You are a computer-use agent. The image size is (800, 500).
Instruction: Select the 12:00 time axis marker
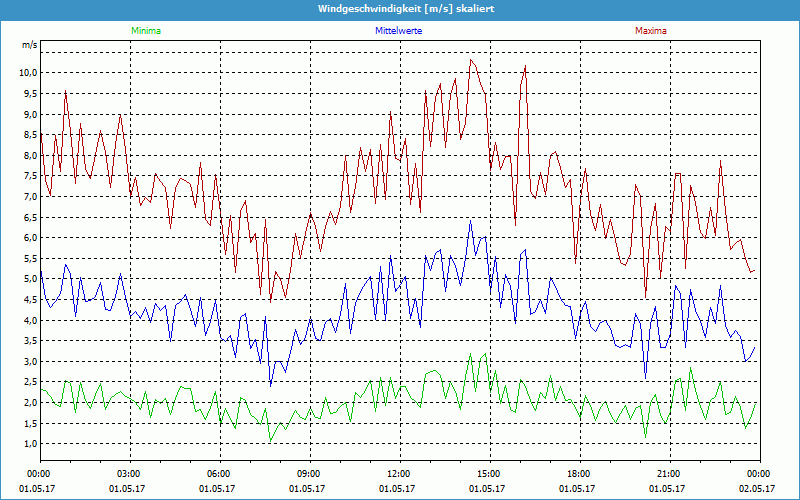point(398,474)
